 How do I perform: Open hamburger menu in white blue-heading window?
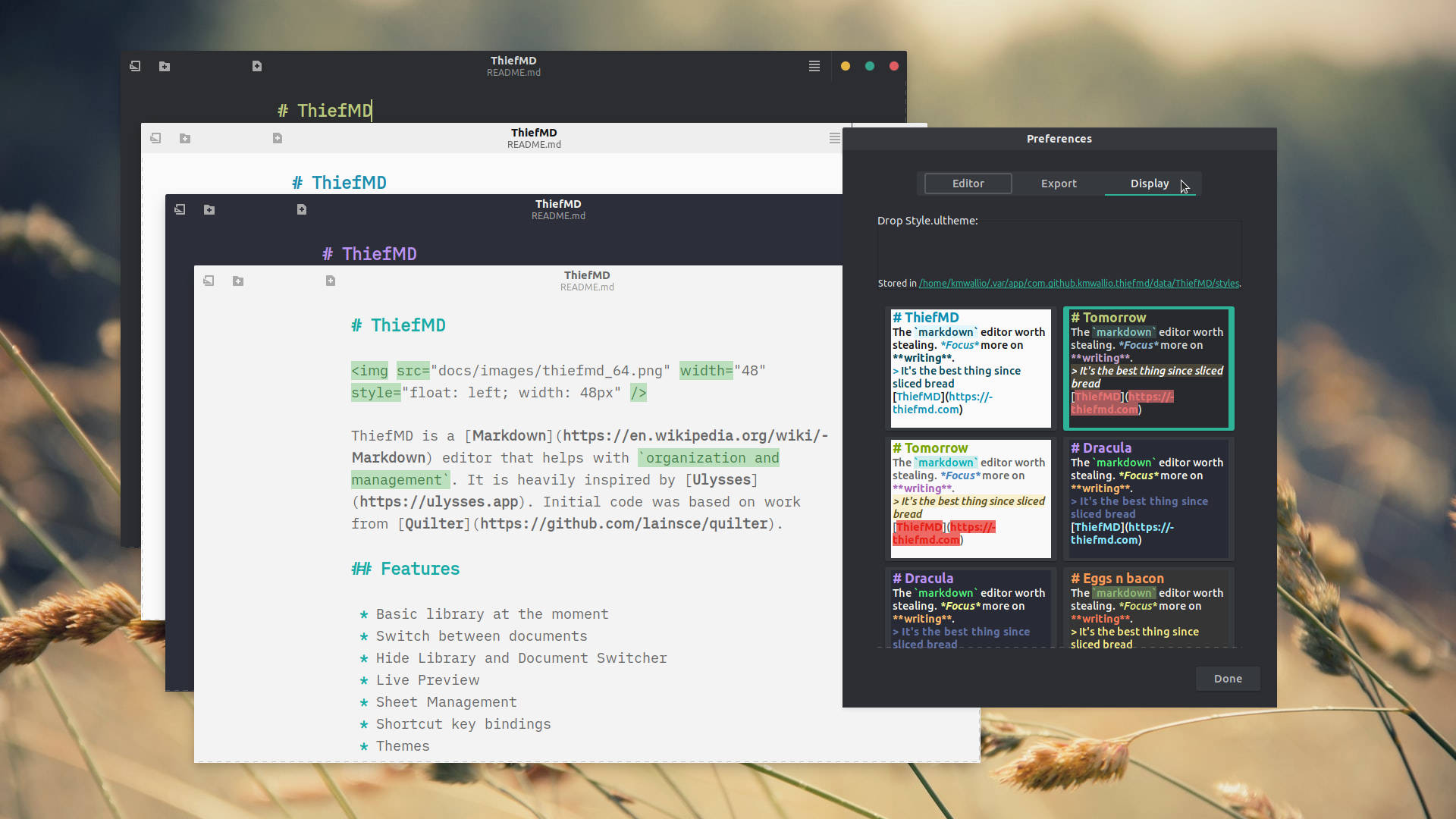click(x=834, y=138)
